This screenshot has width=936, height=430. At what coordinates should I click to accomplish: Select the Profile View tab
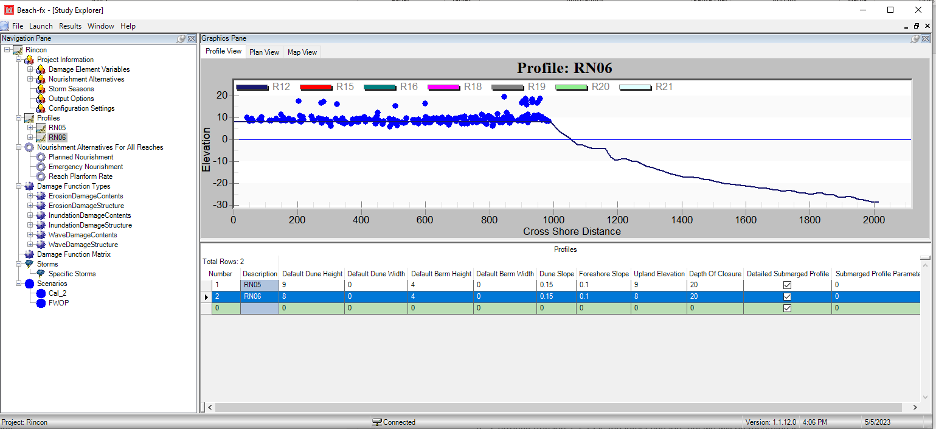coord(223,51)
